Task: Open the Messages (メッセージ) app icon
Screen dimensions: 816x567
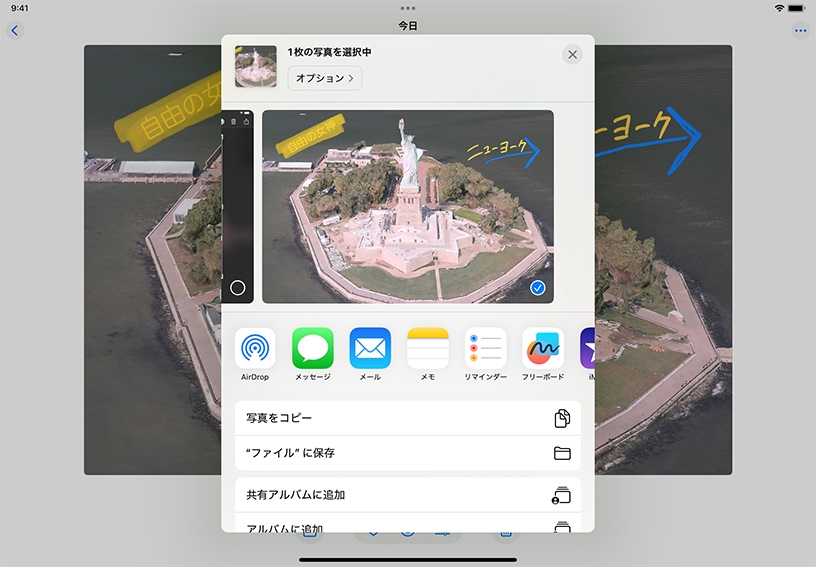Action: click(x=313, y=348)
